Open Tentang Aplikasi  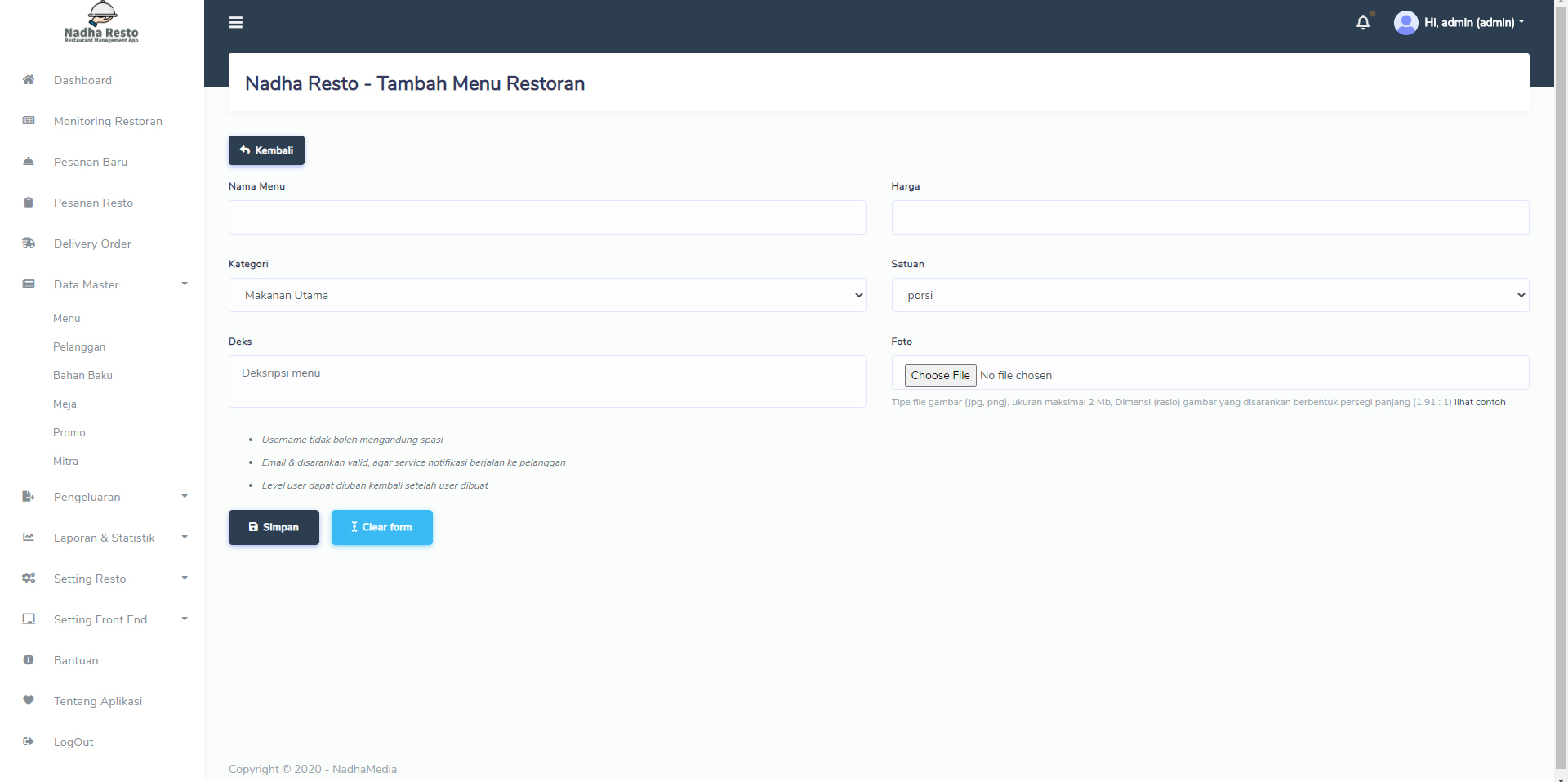[98, 701]
